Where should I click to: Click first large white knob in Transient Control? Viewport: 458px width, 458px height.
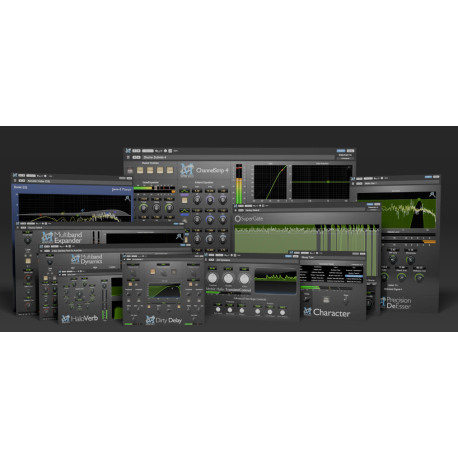212,278
